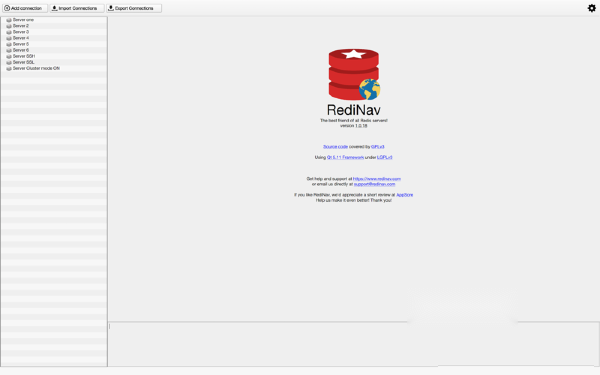Viewport: 600px width, 375px height.
Task: Click the database icon beside Server 2
Action: point(9,26)
